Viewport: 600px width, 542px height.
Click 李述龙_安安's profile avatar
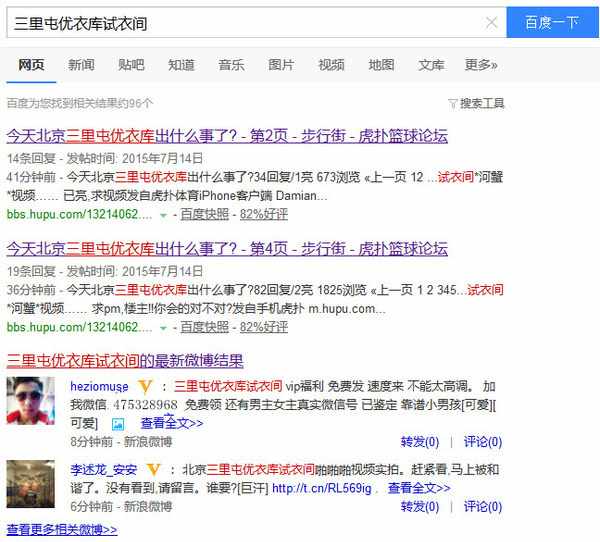click(x=31, y=484)
